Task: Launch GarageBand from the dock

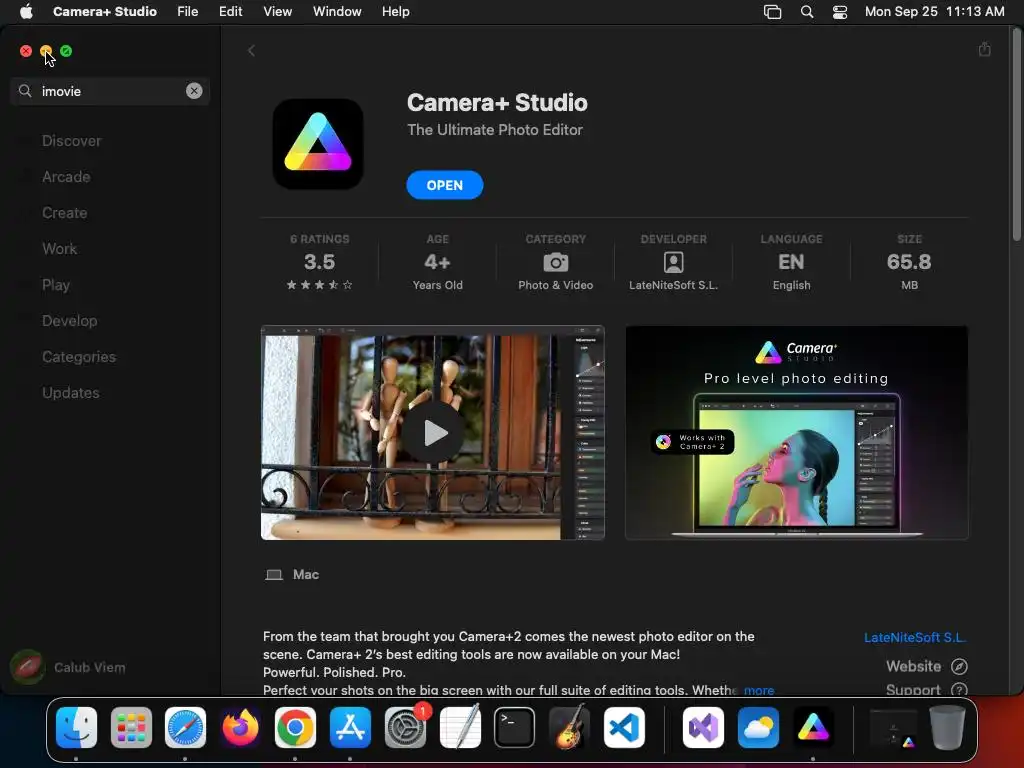Action: [569, 727]
